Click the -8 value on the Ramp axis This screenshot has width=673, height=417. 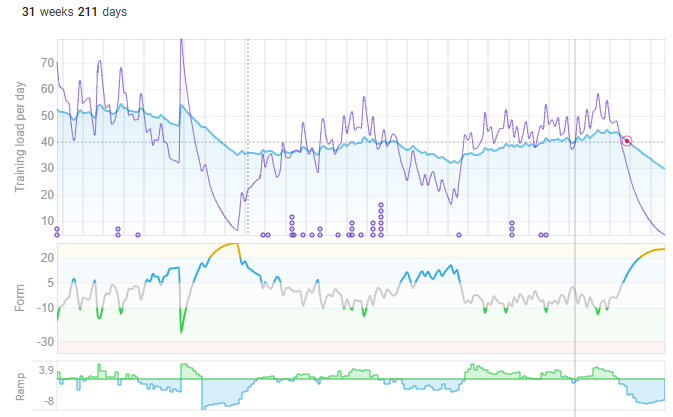point(45,401)
